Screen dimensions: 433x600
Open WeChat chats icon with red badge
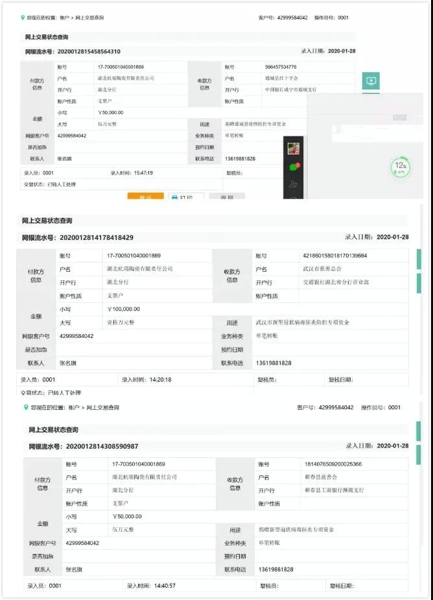pyautogui.click(x=294, y=167)
